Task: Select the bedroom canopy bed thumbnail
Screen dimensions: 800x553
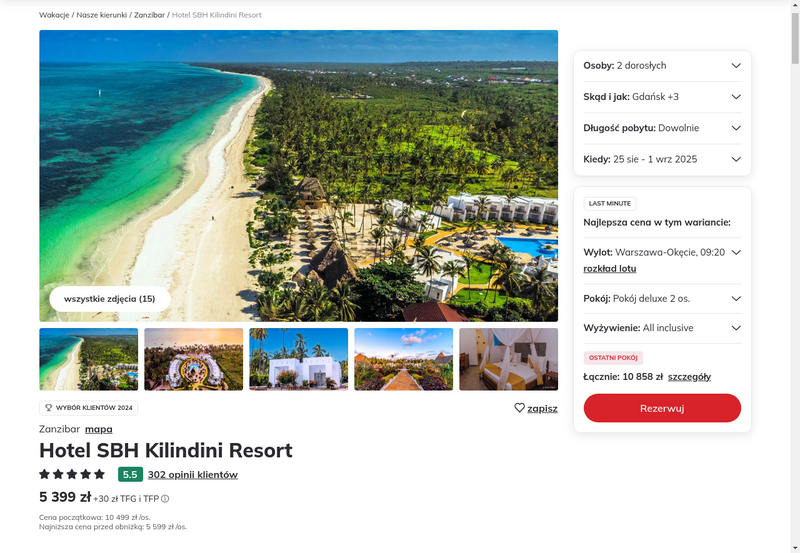Action: [508, 359]
